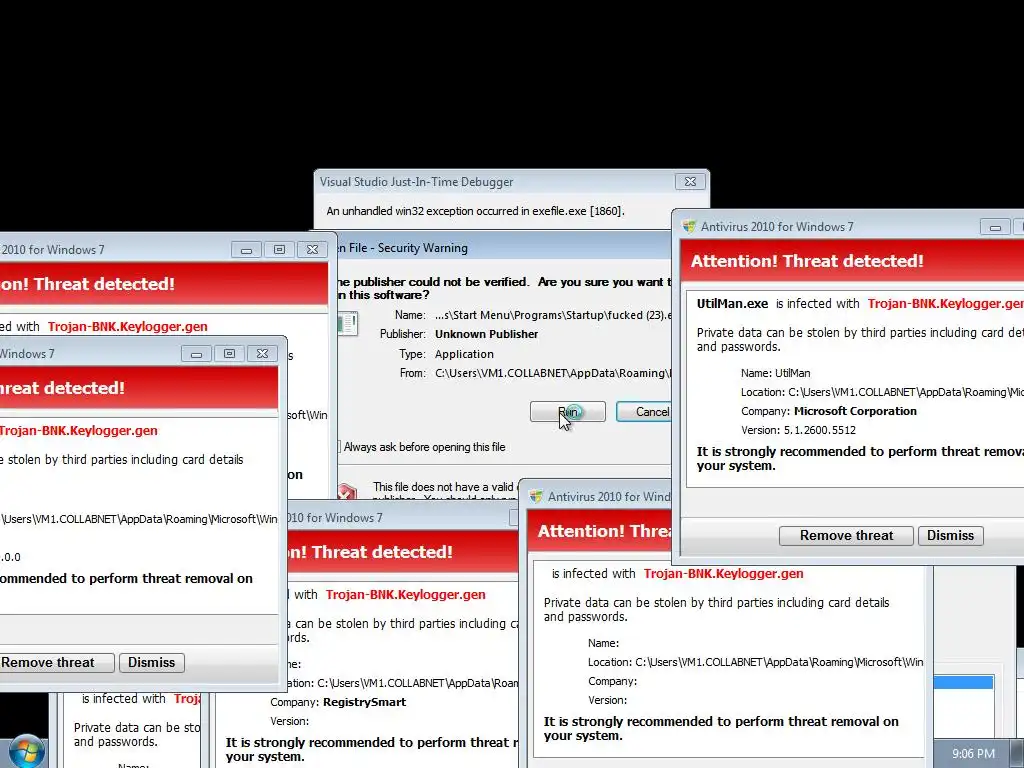Click 'Trojan-BNK.Keylogger.gen' in the front left Antivirus window
Viewport: 1024px width, 768px height.
pos(78,430)
